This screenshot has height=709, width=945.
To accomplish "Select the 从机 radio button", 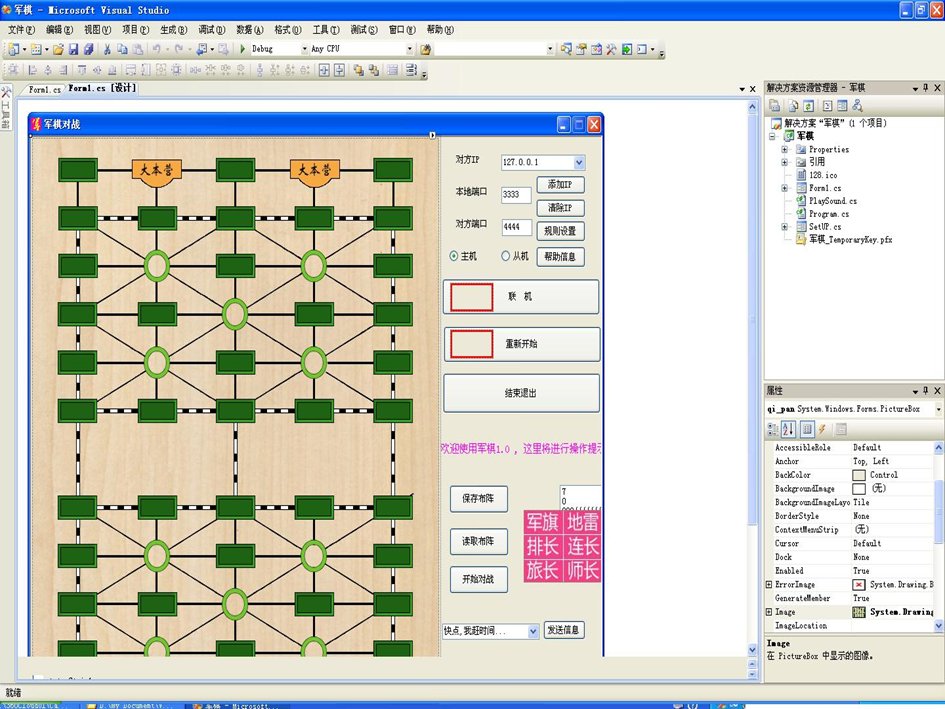I will pos(506,256).
